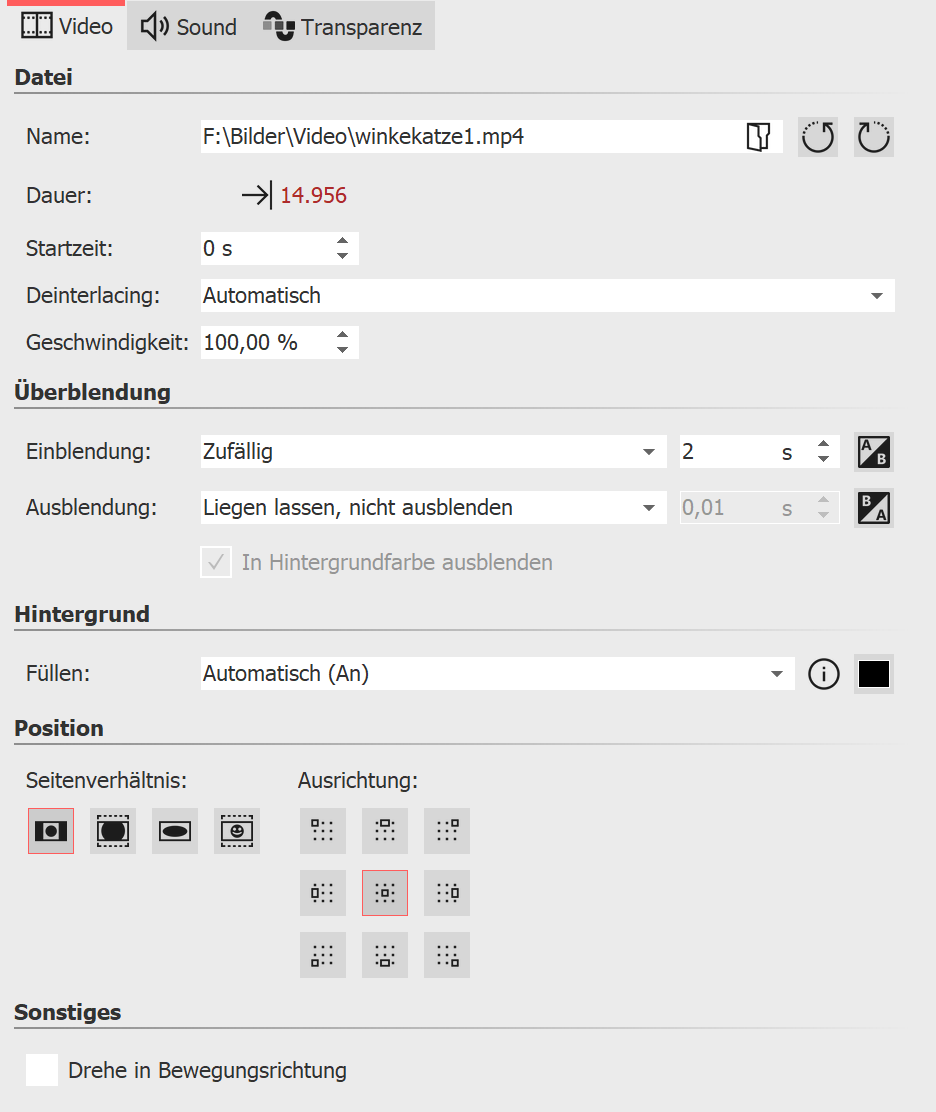The height and width of the screenshot is (1112, 936).
Task: Select the center alignment option
Action: click(385, 893)
